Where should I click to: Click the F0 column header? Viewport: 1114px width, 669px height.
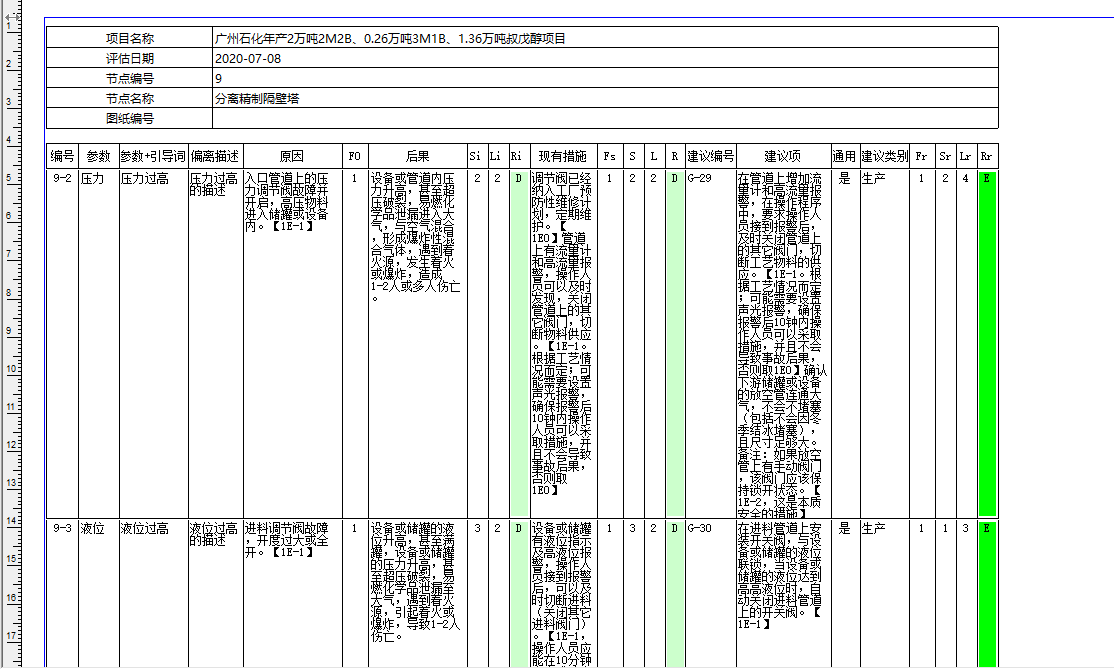355,156
